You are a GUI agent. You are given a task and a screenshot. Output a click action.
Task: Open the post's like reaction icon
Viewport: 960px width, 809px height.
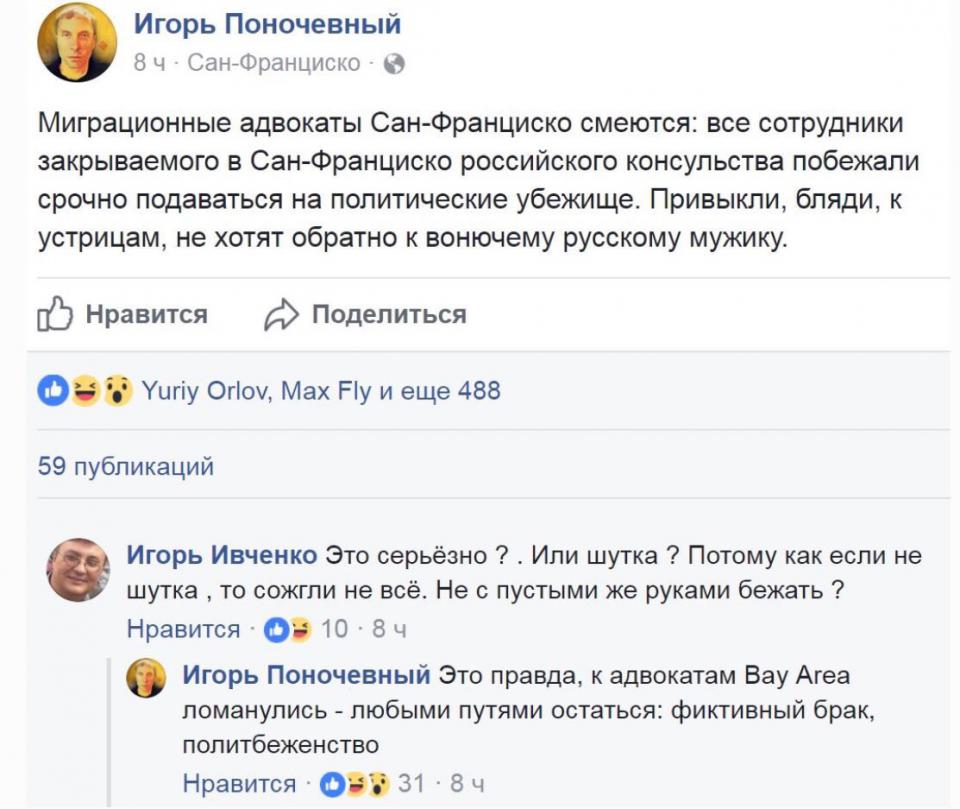point(52,390)
